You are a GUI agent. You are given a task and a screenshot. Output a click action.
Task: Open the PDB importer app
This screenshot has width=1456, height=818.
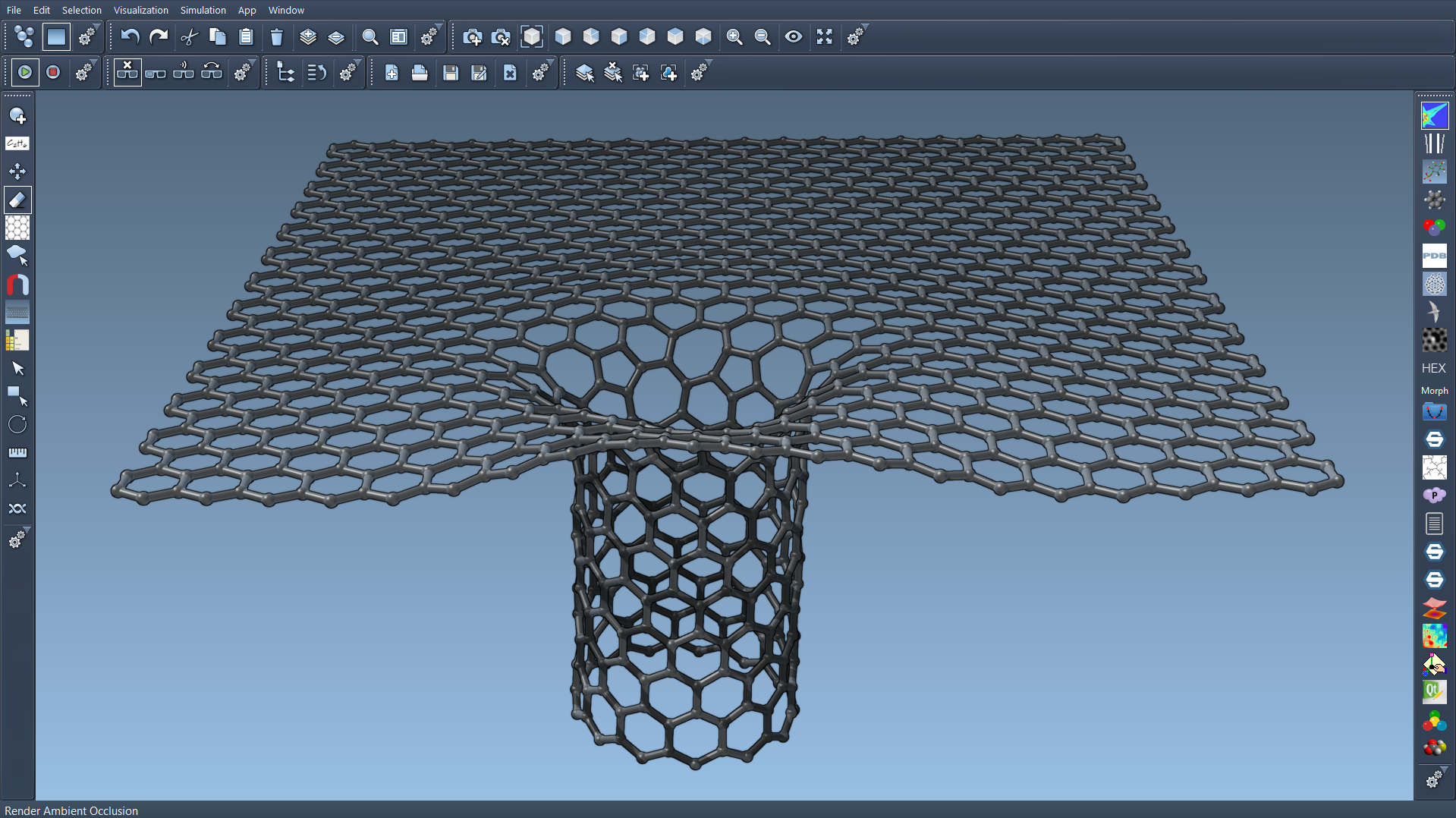pyautogui.click(x=1434, y=256)
